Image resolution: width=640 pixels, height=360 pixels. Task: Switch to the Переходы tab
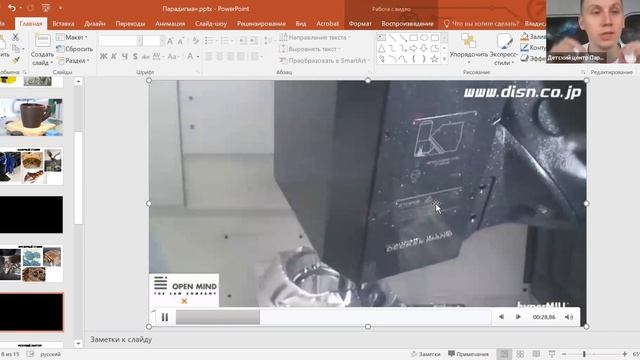click(x=130, y=24)
